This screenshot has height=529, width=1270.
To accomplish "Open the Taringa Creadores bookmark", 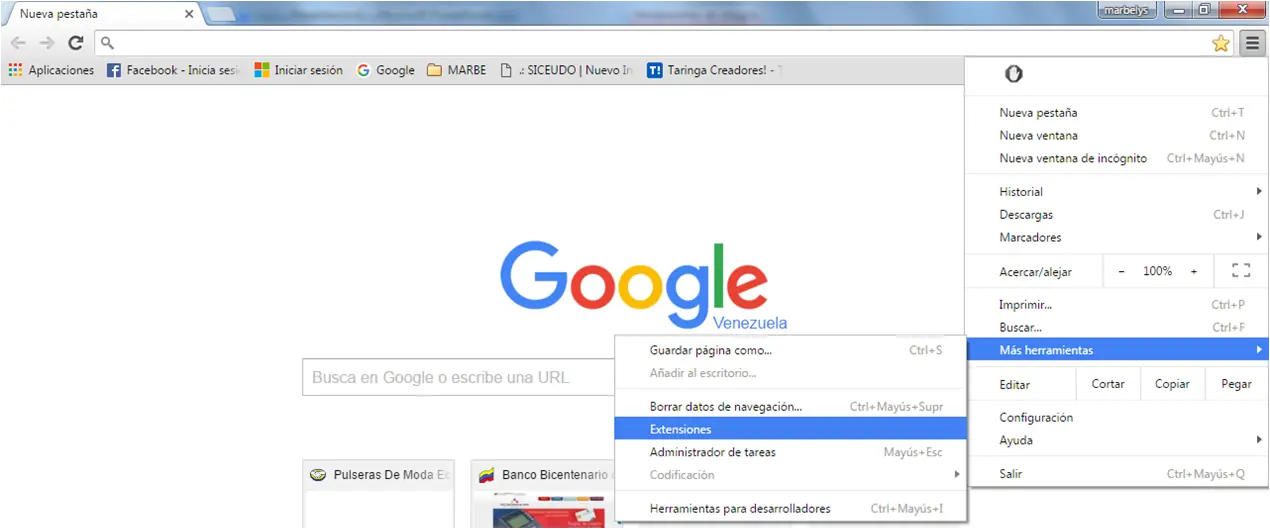I will pyautogui.click(x=715, y=70).
